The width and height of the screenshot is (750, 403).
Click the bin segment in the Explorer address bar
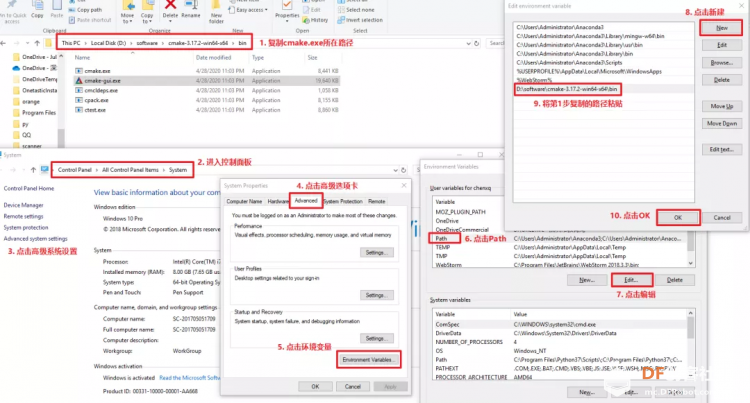pos(243,43)
